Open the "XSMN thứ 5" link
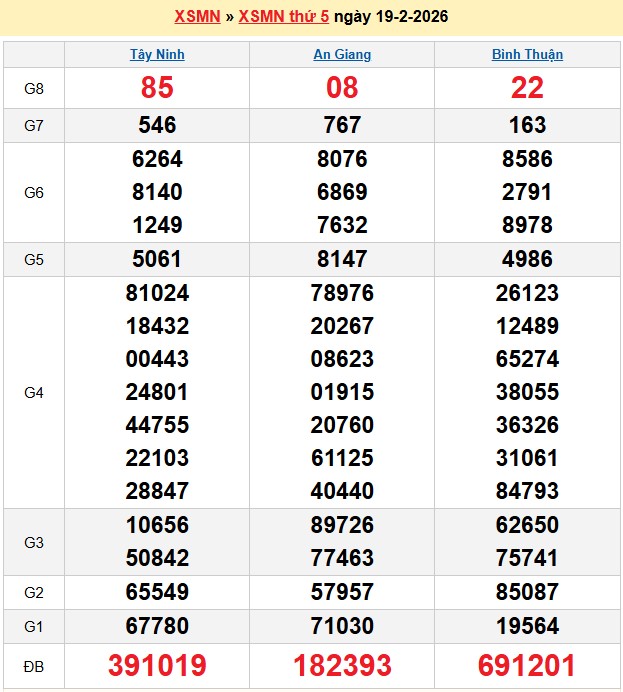This screenshot has width=623, height=692. click(x=283, y=16)
